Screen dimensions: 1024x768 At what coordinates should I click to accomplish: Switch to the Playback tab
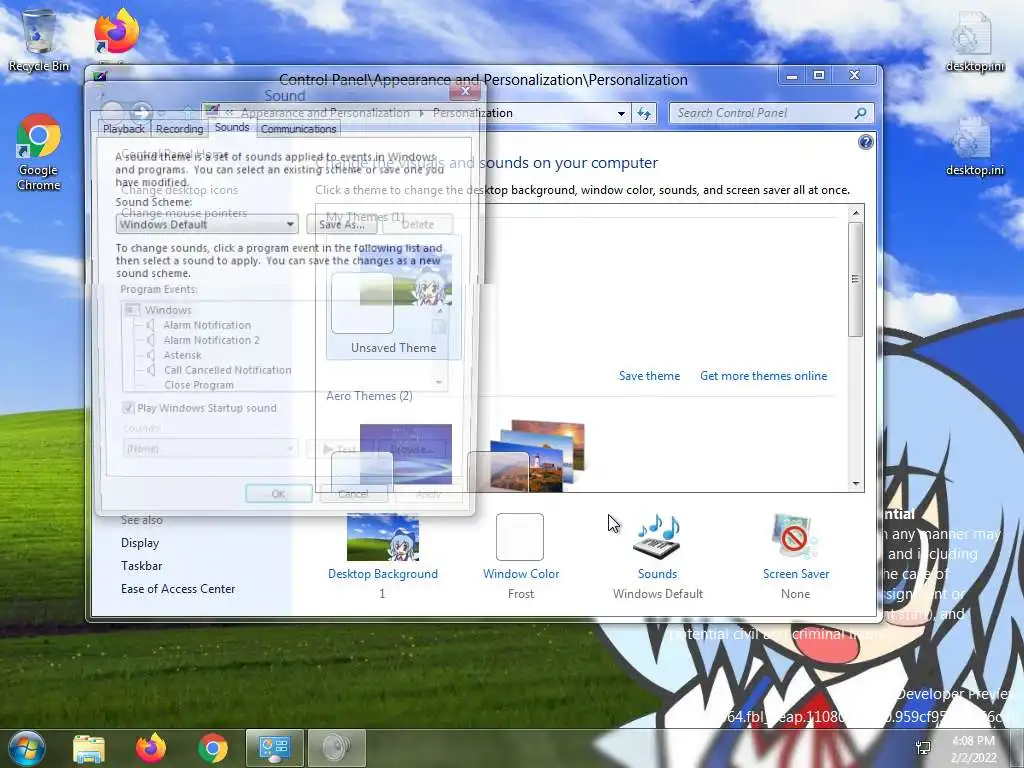(x=124, y=129)
